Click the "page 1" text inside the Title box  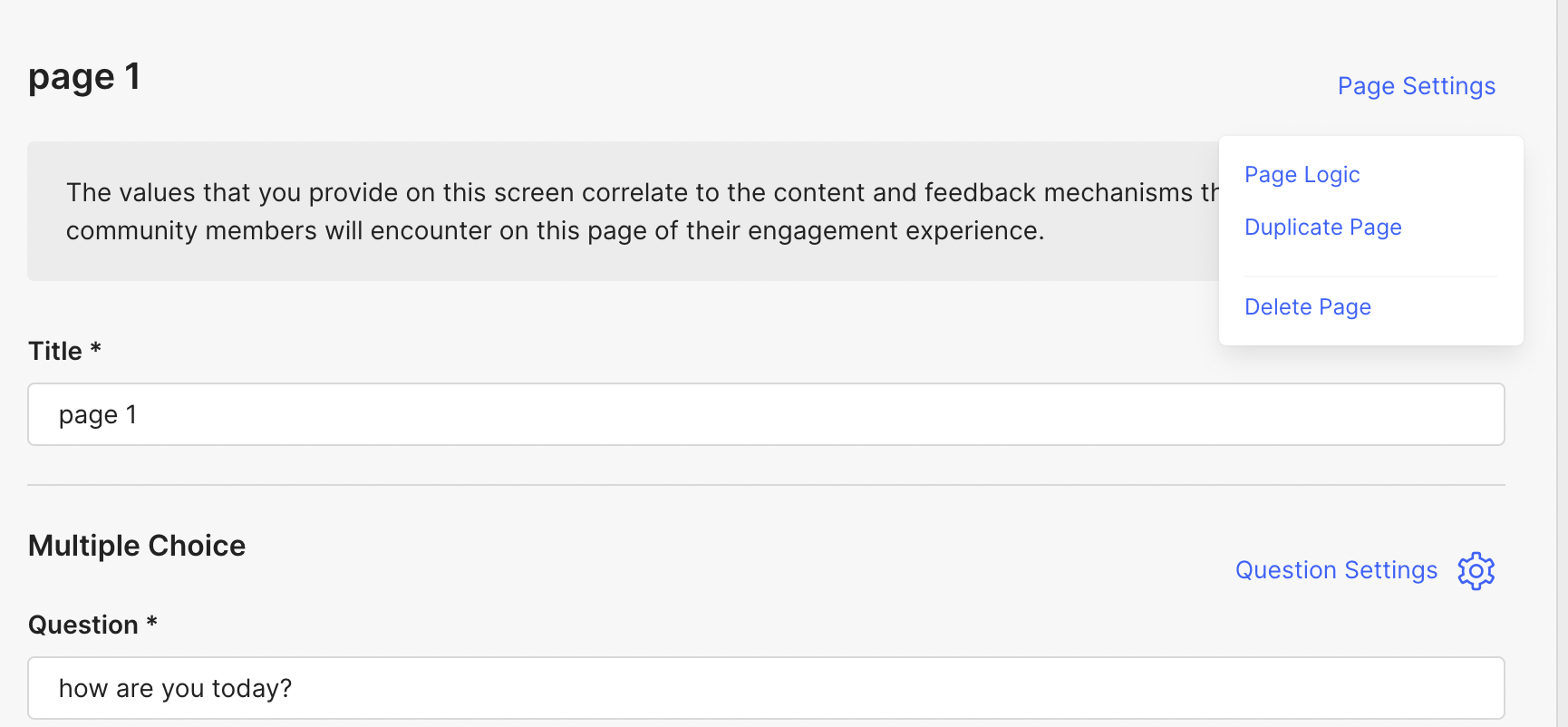[x=98, y=414]
